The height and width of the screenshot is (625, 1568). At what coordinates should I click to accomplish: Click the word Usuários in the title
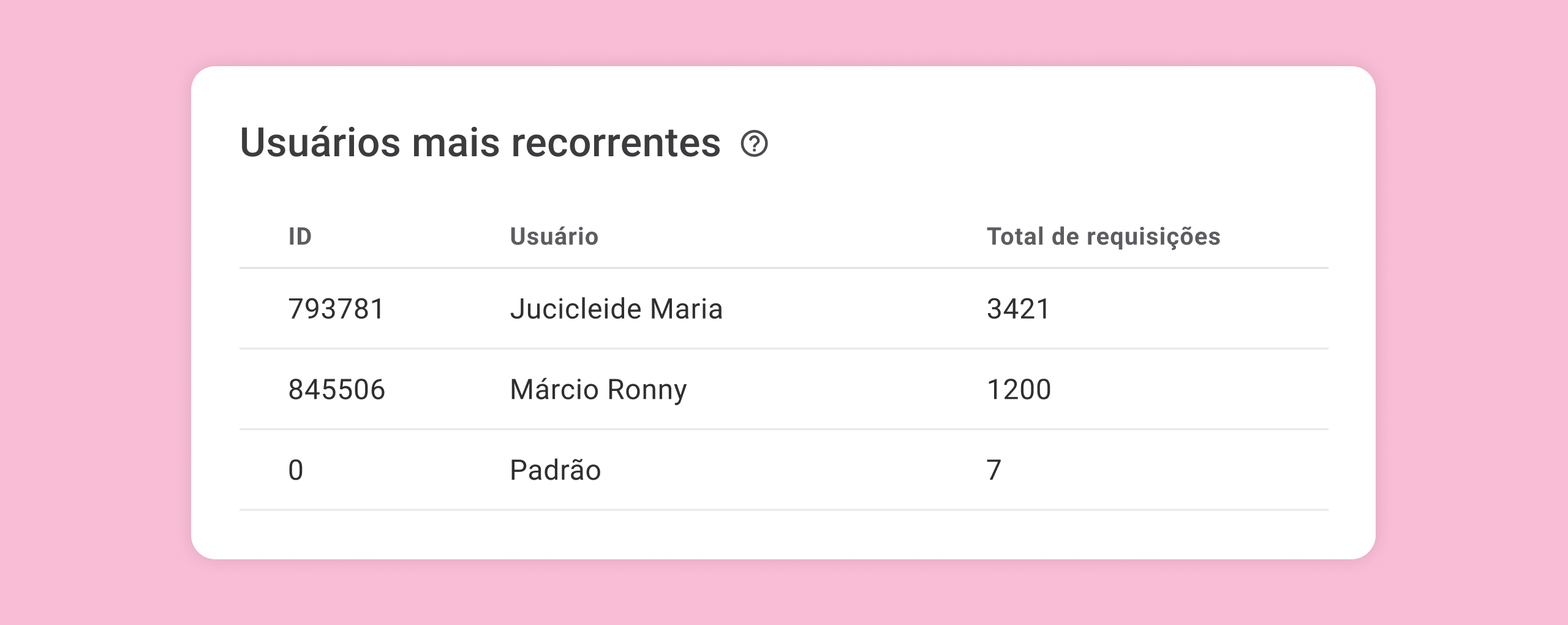pyautogui.click(x=320, y=143)
